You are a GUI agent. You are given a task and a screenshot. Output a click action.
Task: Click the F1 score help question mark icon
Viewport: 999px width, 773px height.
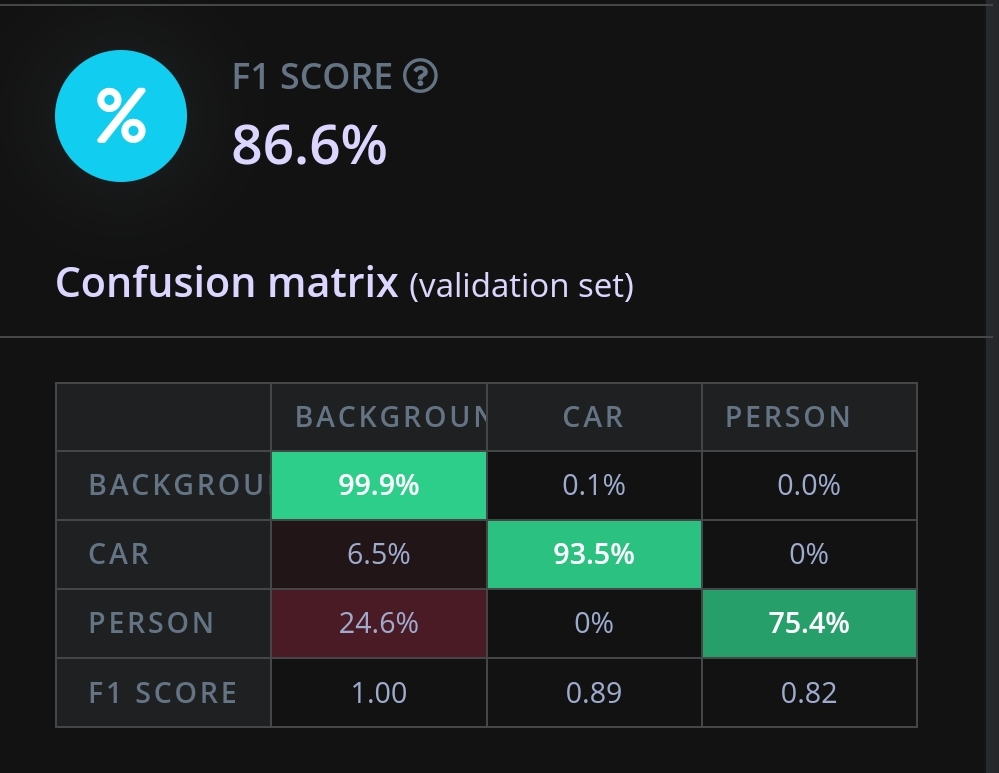[420, 77]
